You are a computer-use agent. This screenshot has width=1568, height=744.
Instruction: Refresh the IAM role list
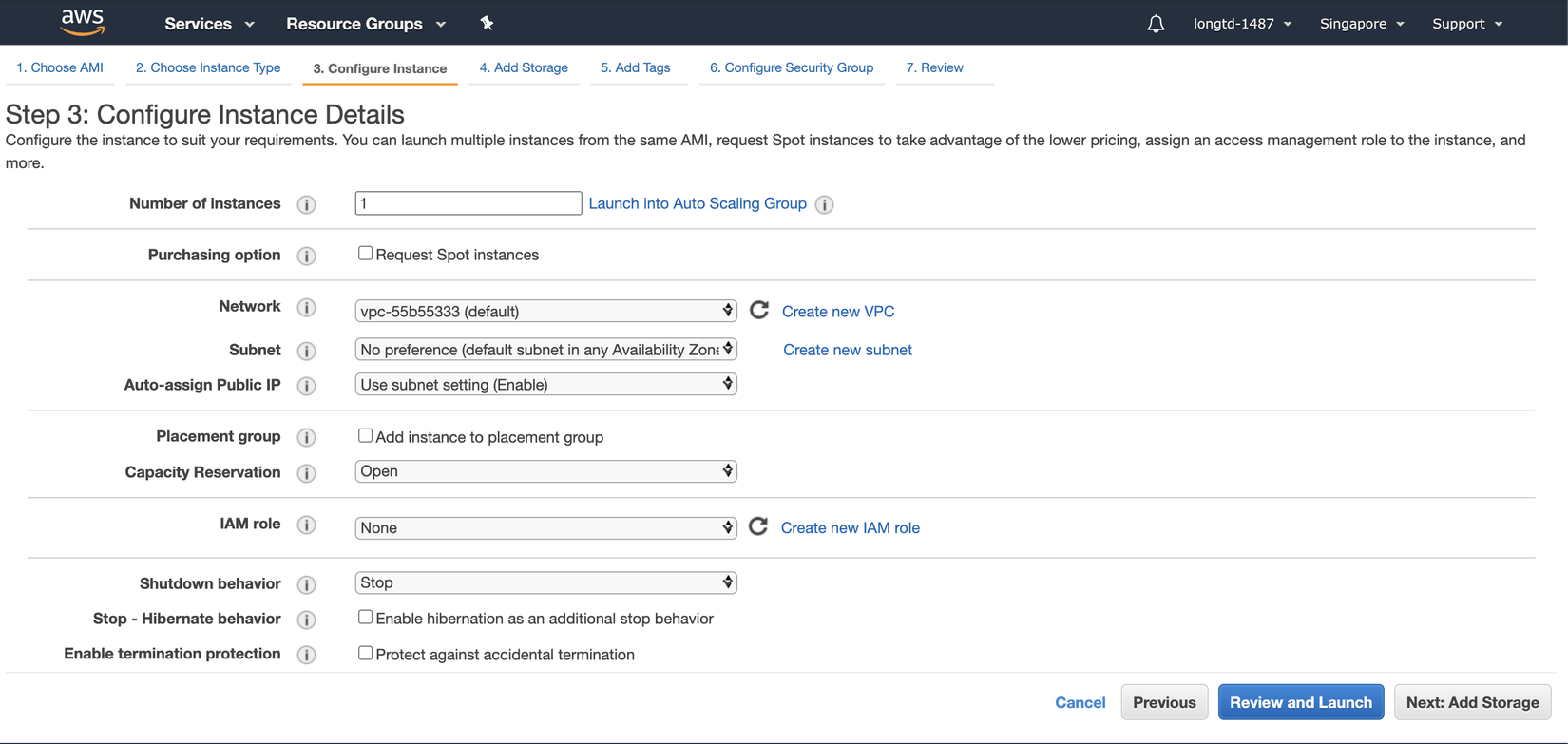(758, 526)
